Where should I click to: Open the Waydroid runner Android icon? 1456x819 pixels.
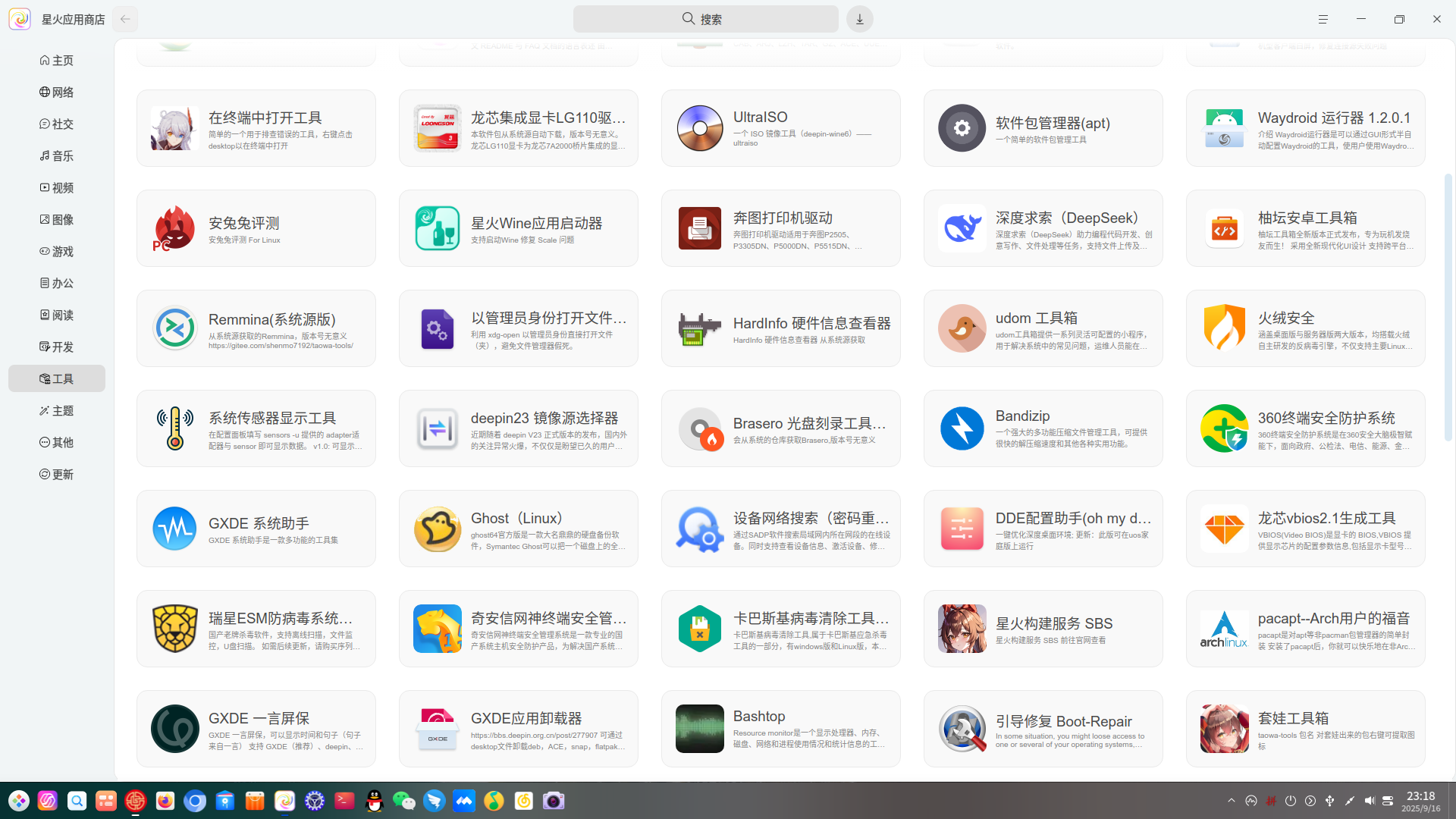pos(1224,128)
